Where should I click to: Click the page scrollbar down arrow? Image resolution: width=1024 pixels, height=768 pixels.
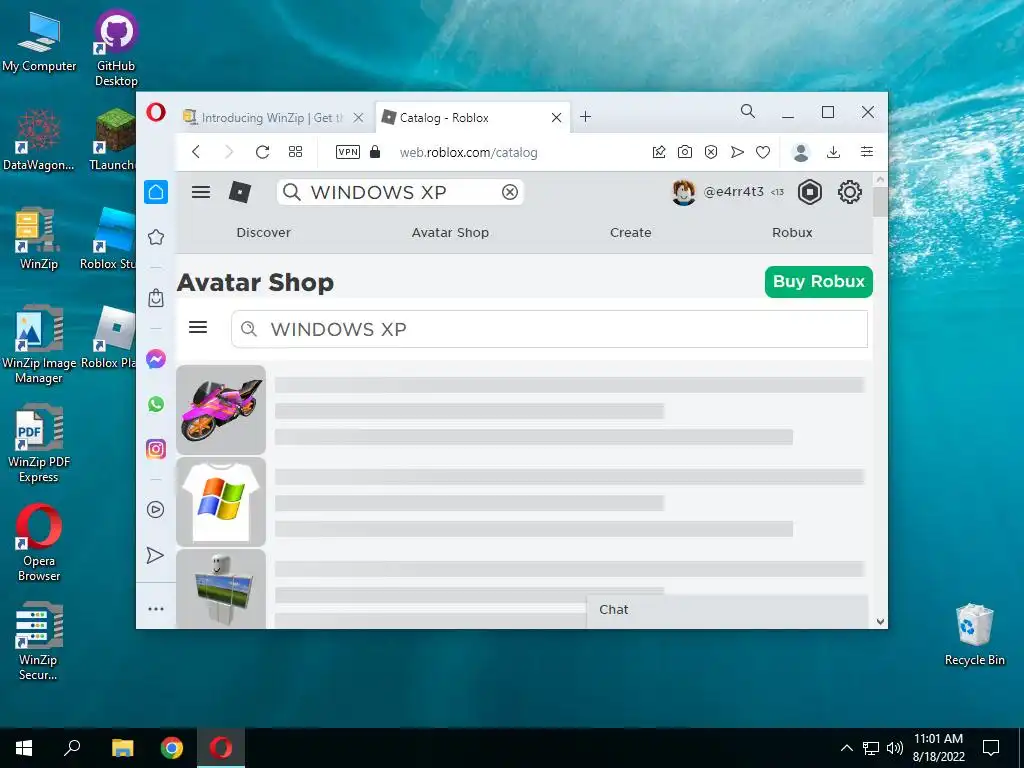[880, 622]
